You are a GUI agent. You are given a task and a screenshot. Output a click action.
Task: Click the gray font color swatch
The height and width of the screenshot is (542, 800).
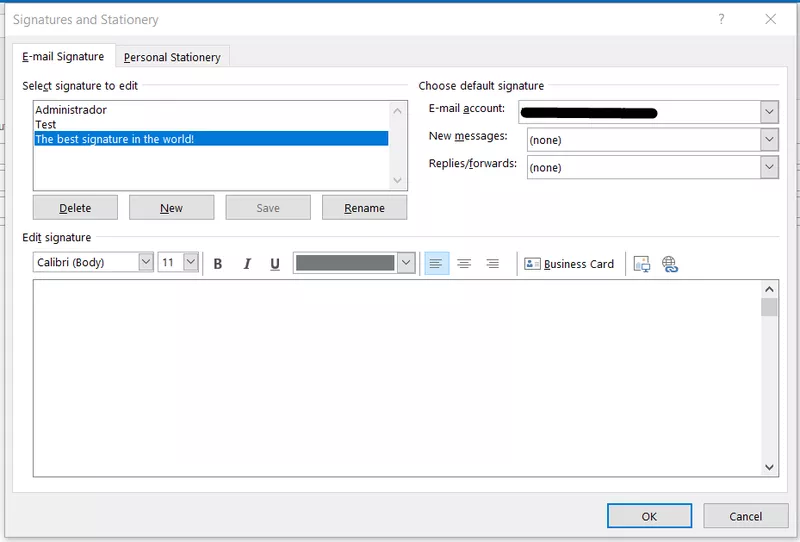tap(345, 263)
